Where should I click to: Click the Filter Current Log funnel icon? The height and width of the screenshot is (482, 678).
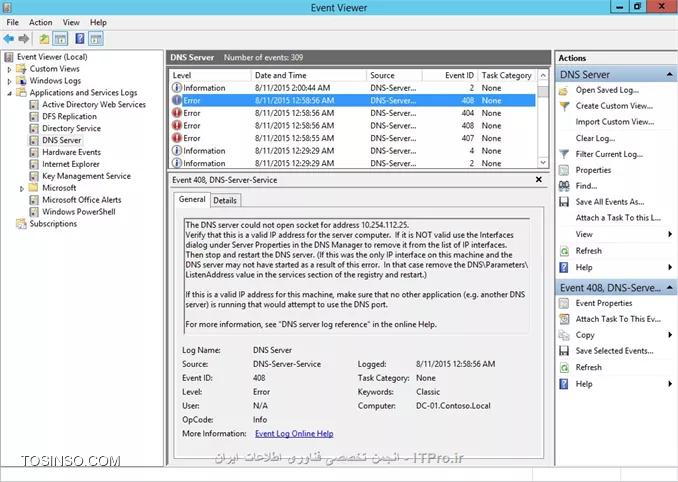(x=563, y=154)
